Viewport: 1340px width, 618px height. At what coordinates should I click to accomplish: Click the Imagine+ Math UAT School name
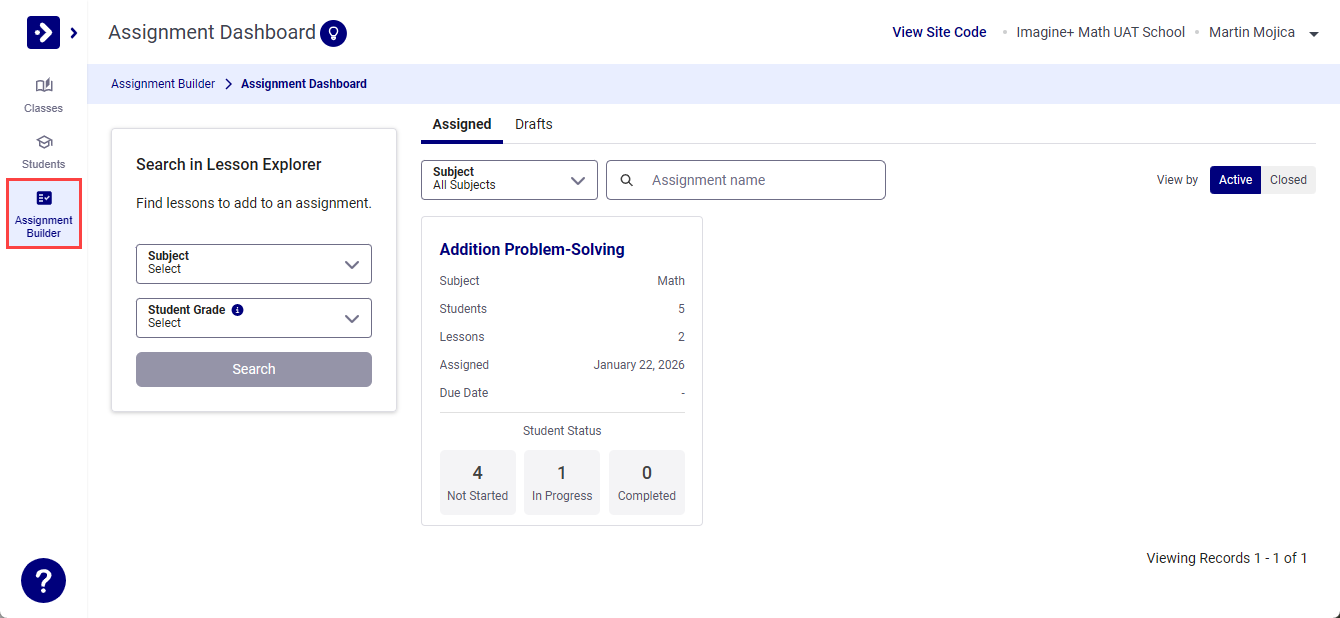[1100, 32]
